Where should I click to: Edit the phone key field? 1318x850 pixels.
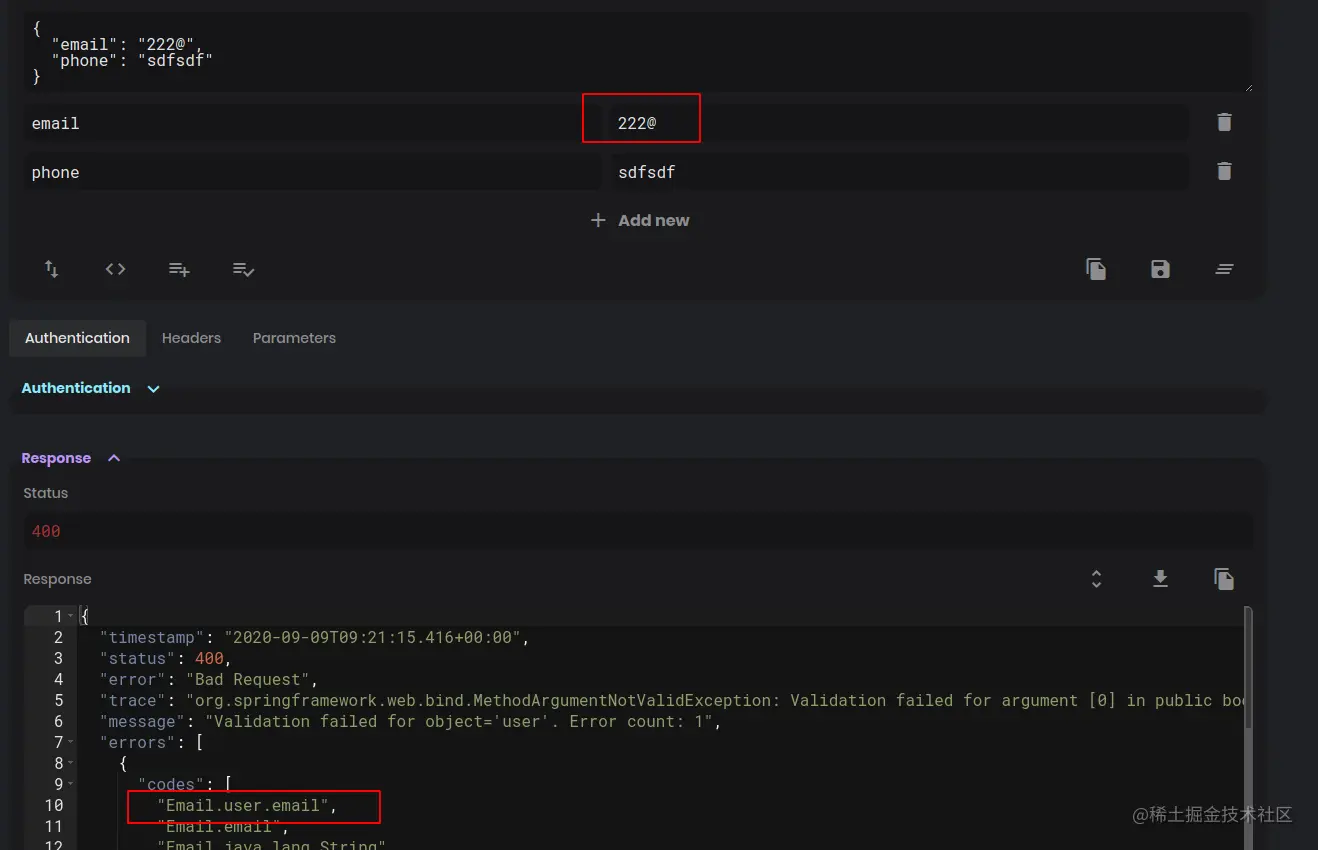pyautogui.click(x=311, y=172)
